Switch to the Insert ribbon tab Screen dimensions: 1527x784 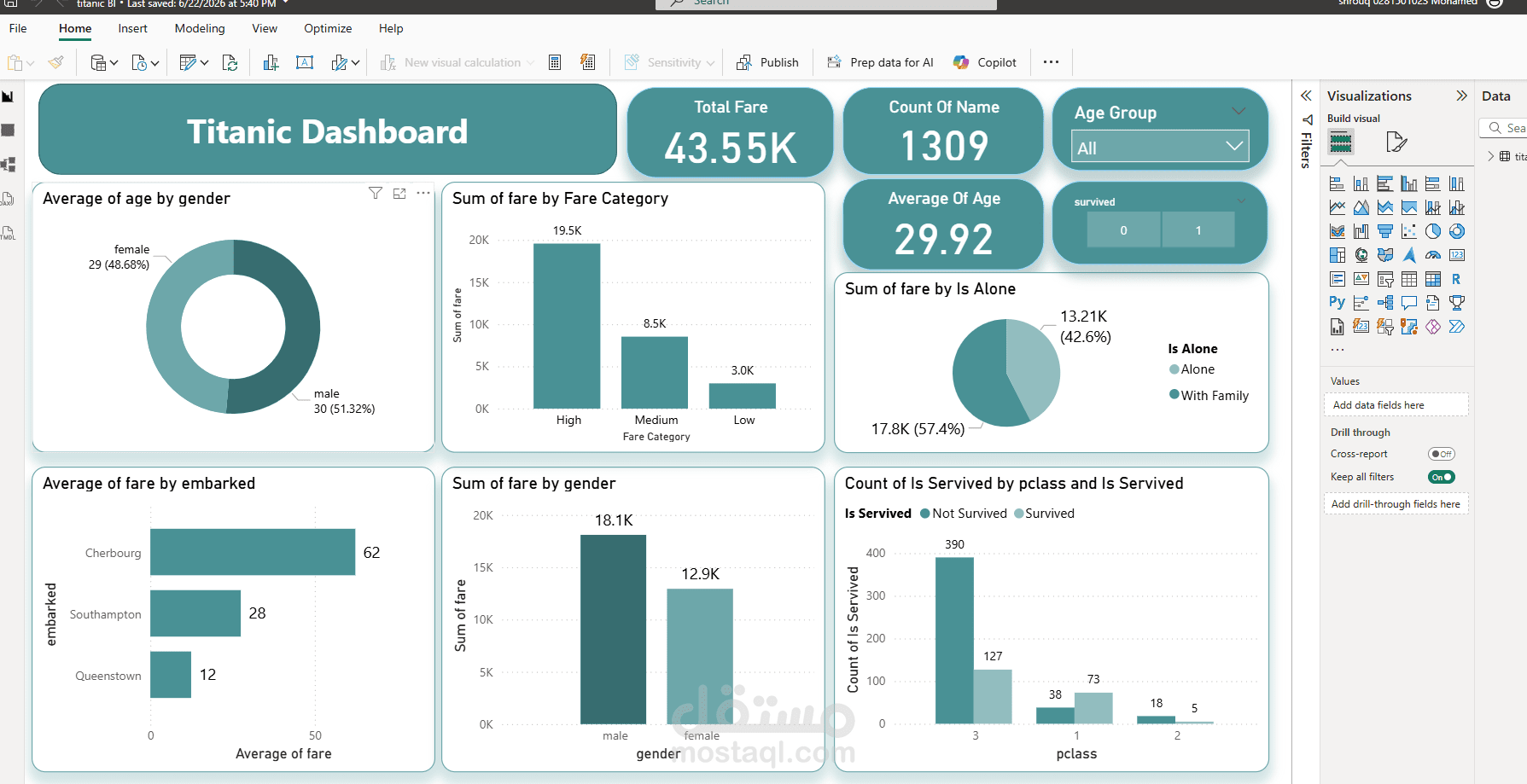point(132,28)
